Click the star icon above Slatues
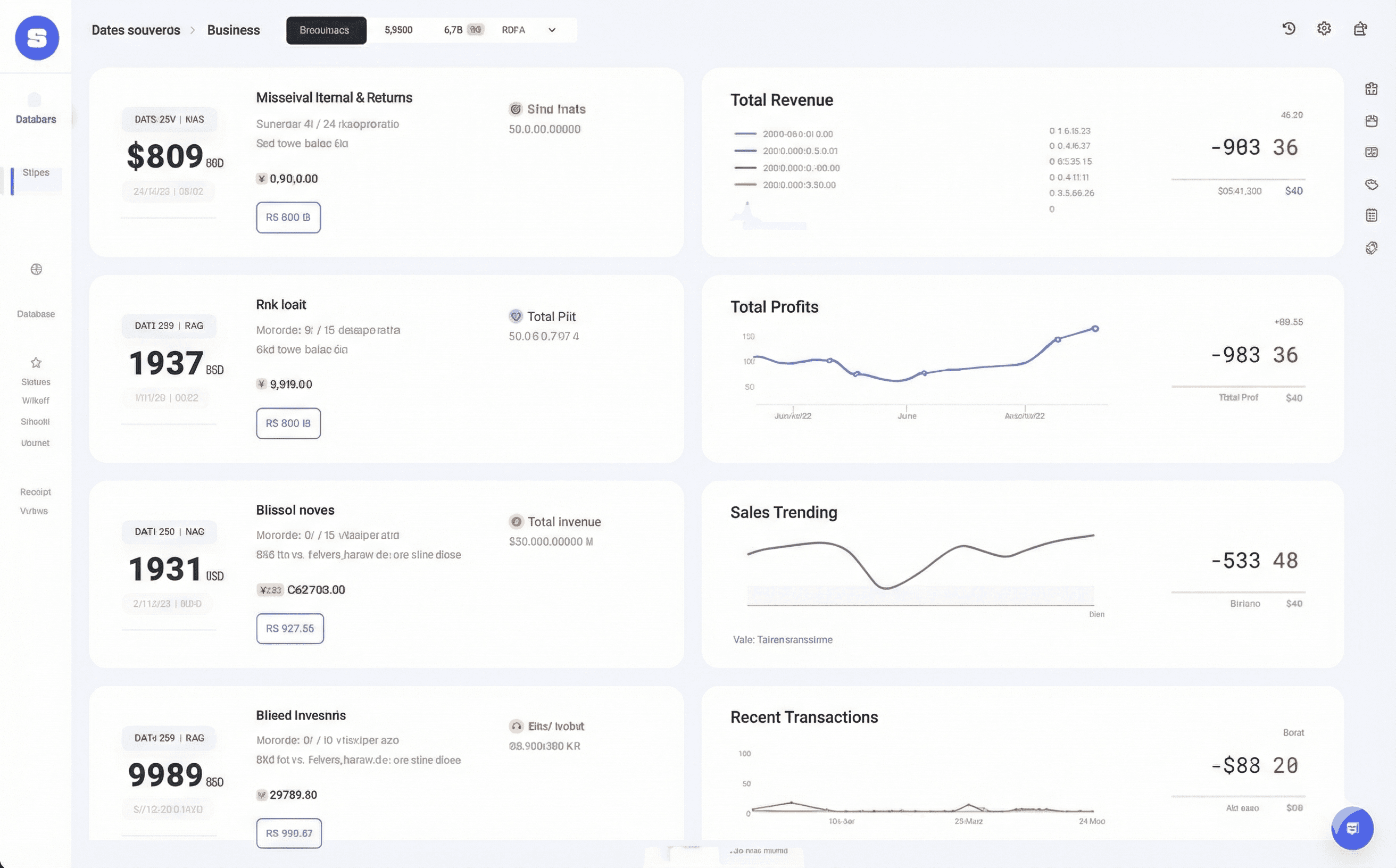Image resolution: width=1396 pixels, height=868 pixels. (x=36, y=363)
